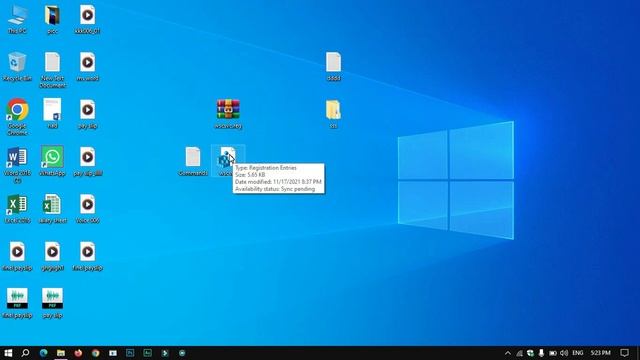Open the volume control in tray
This screenshot has height=360, width=640.
[x=564, y=353]
